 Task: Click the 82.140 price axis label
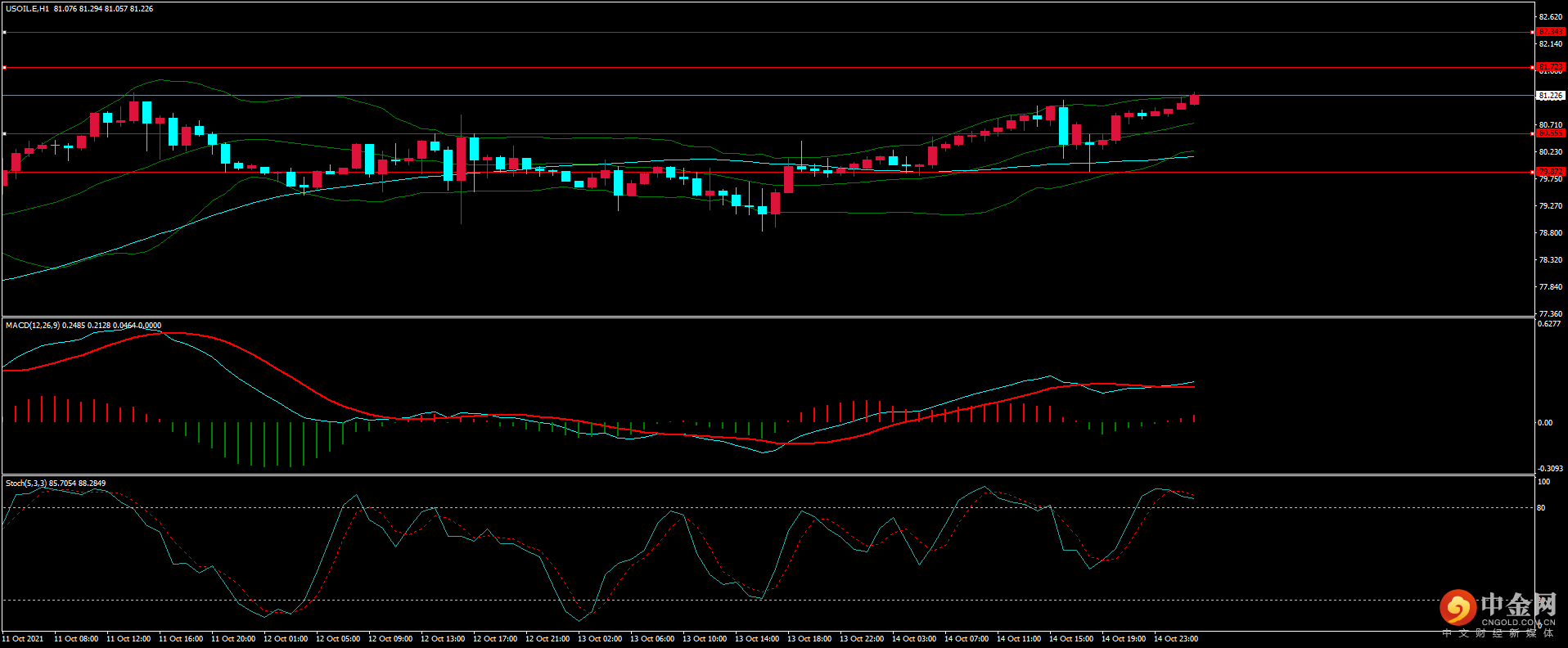pos(1551,44)
